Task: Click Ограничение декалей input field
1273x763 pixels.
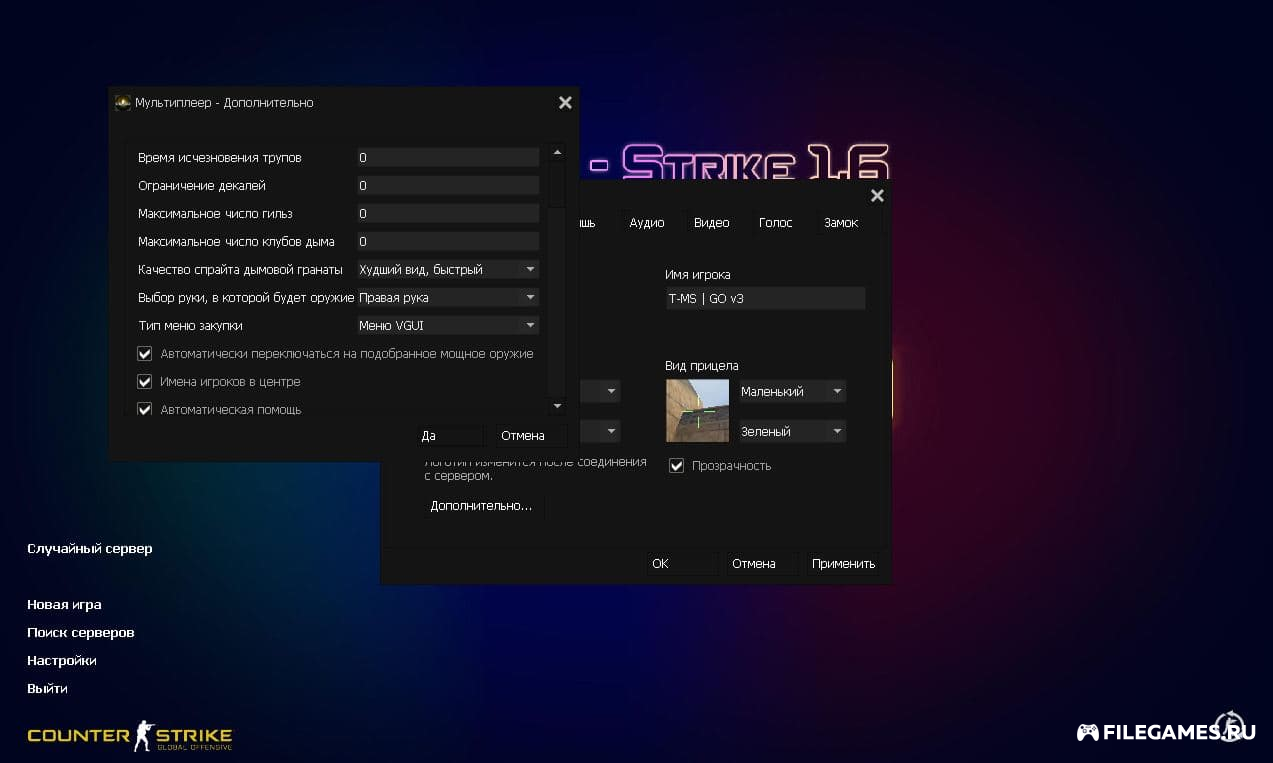Action: tap(448, 185)
